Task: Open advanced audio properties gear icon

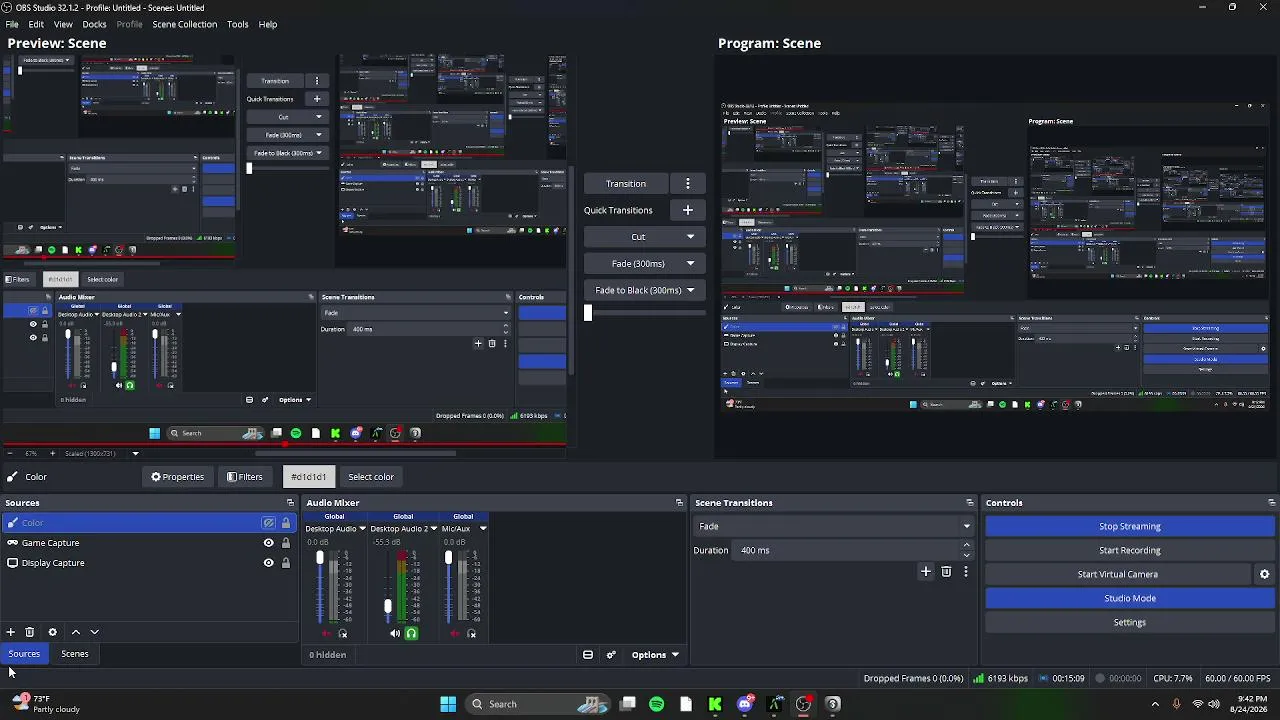Action: click(611, 655)
